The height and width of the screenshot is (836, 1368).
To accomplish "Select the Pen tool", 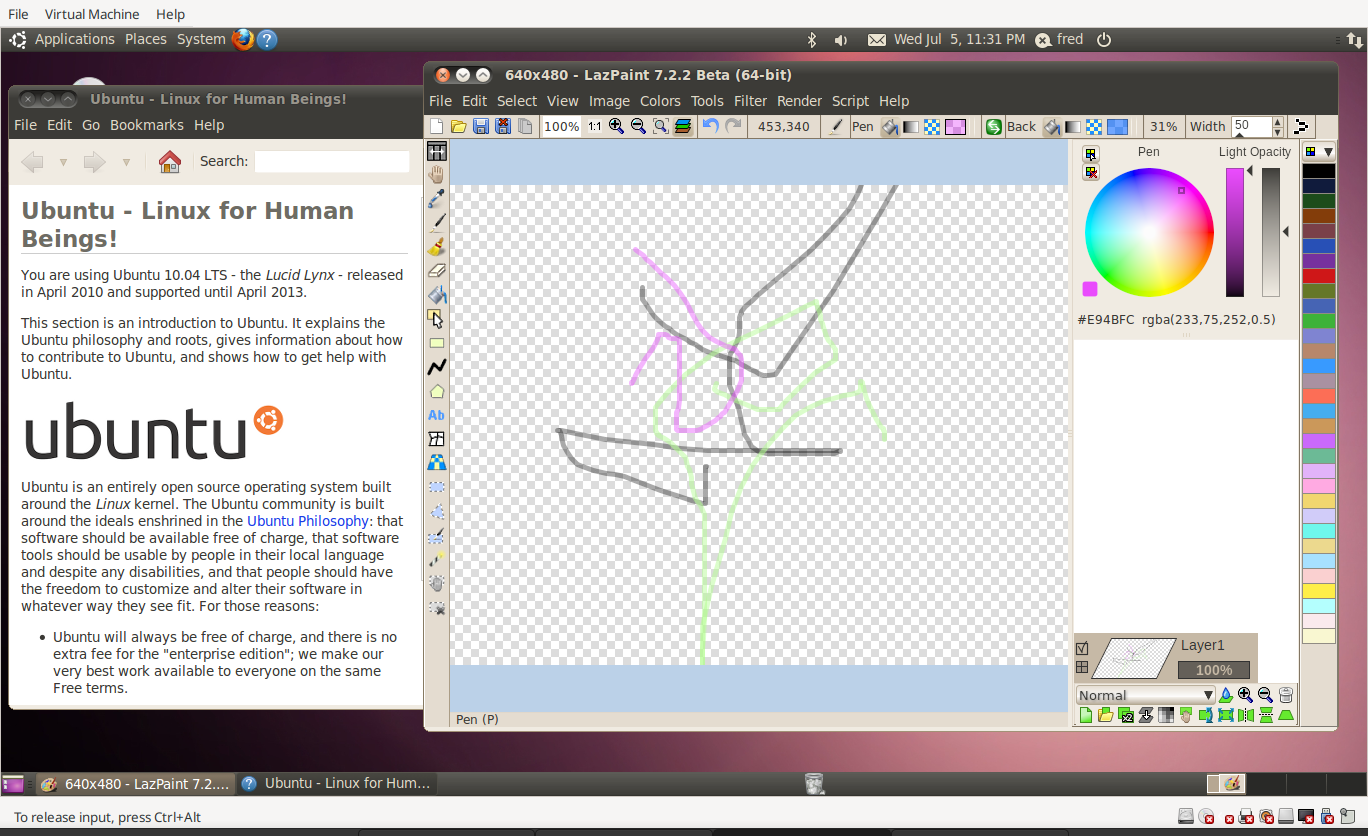I will tap(437, 222).
